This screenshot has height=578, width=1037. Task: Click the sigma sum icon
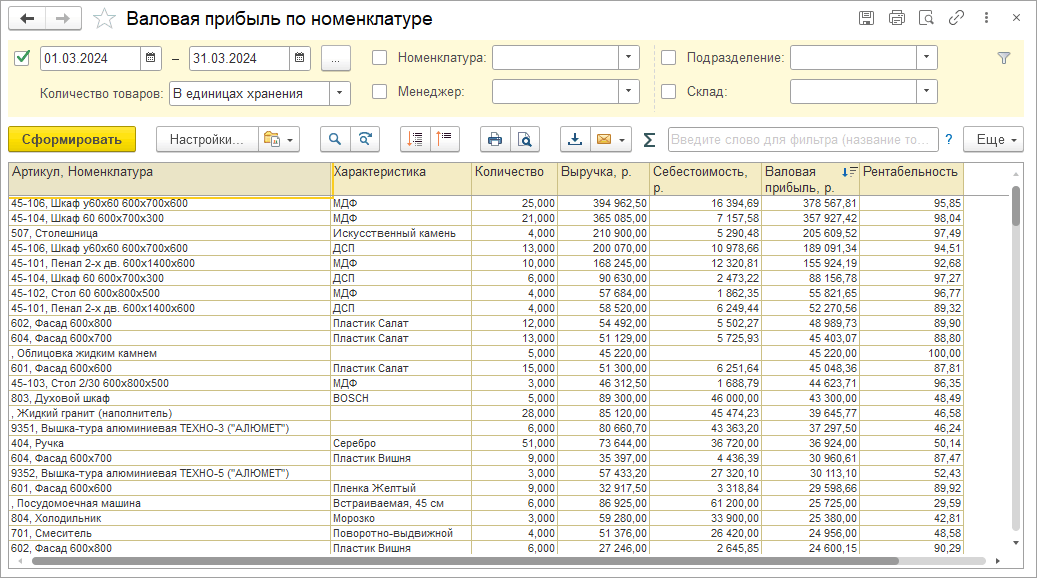click(649, 139)
